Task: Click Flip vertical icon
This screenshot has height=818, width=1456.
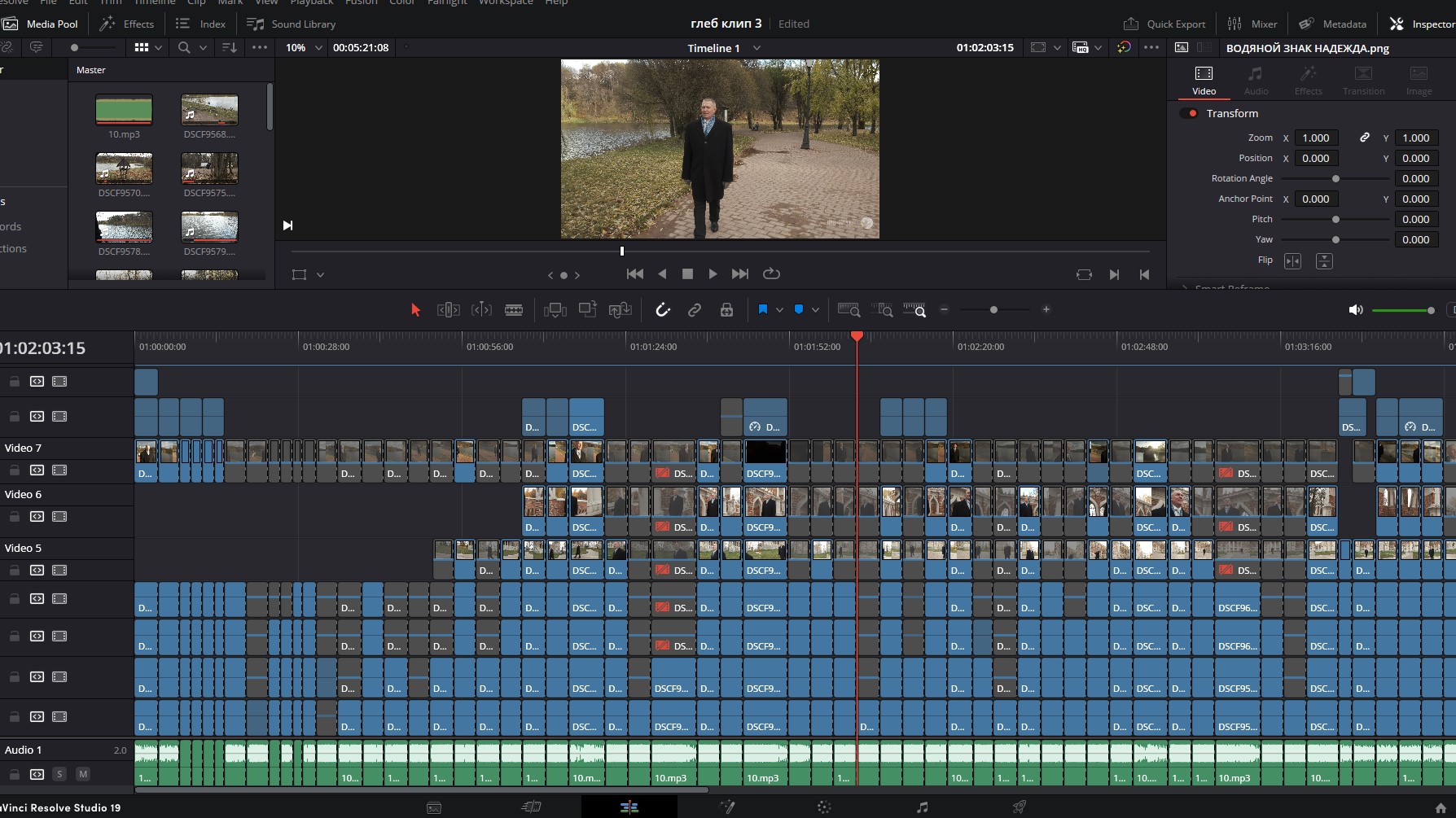Action: pos(1324,260)
